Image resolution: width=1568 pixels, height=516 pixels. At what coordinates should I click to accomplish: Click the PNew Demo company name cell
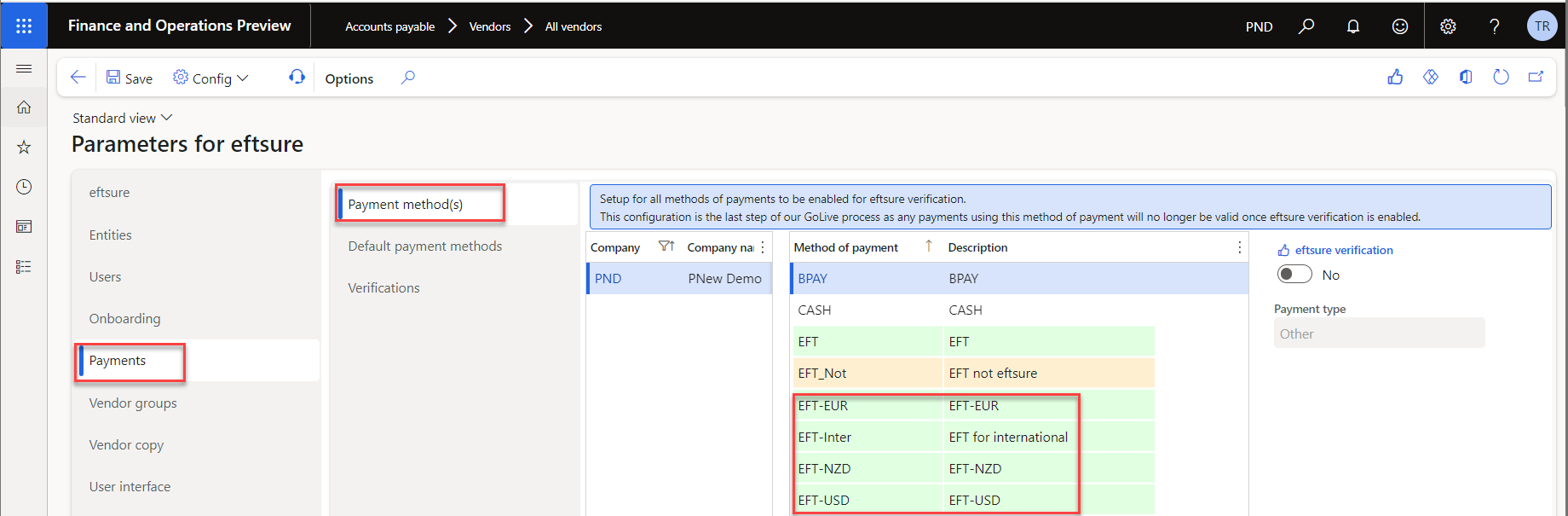725,278
